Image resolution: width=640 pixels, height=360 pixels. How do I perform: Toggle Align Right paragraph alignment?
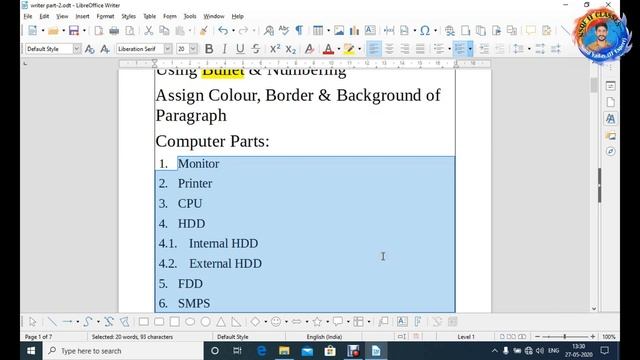pos(404,49)
